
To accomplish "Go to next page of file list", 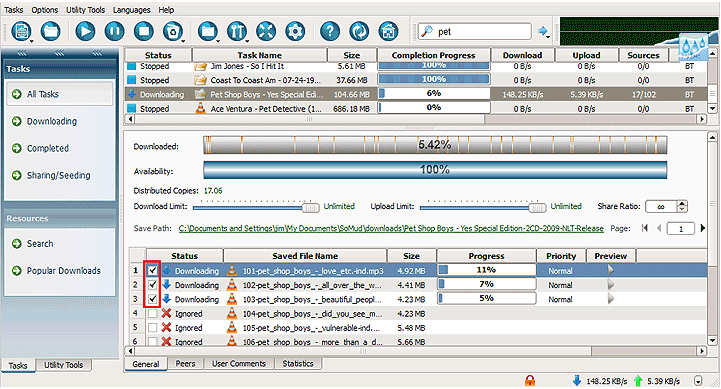I will click(x=702, y=228).
